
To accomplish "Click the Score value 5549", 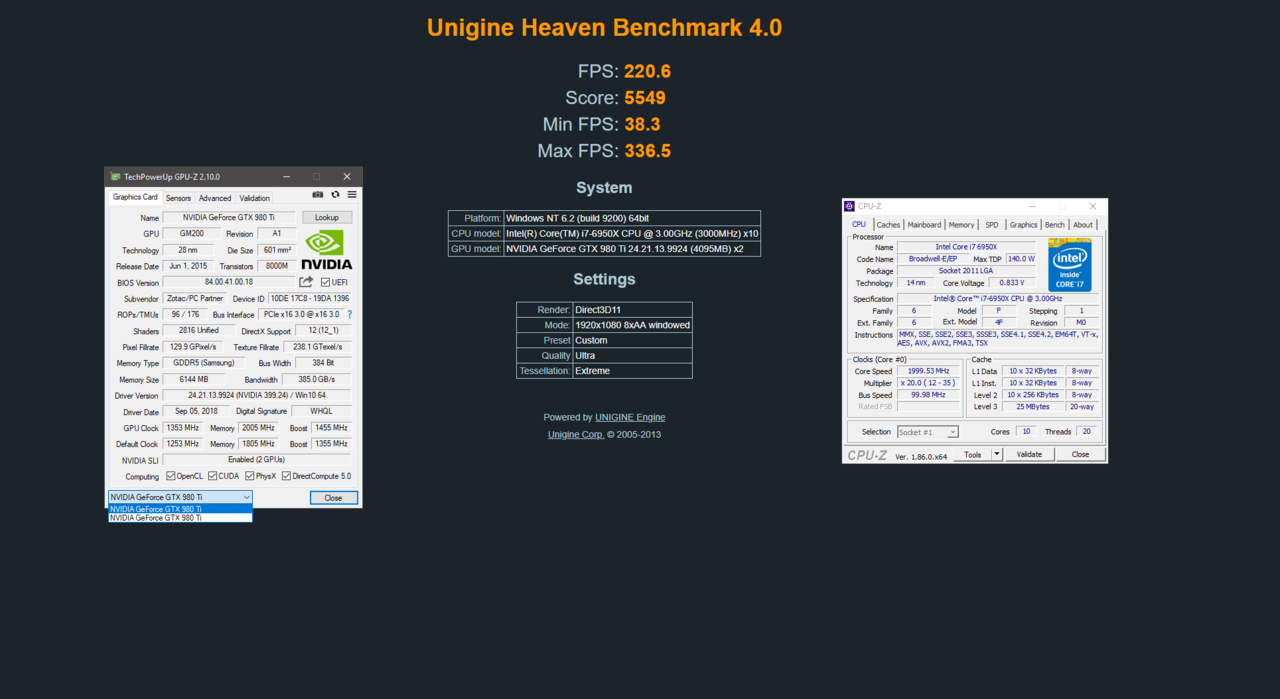I will tap(645, 98).
